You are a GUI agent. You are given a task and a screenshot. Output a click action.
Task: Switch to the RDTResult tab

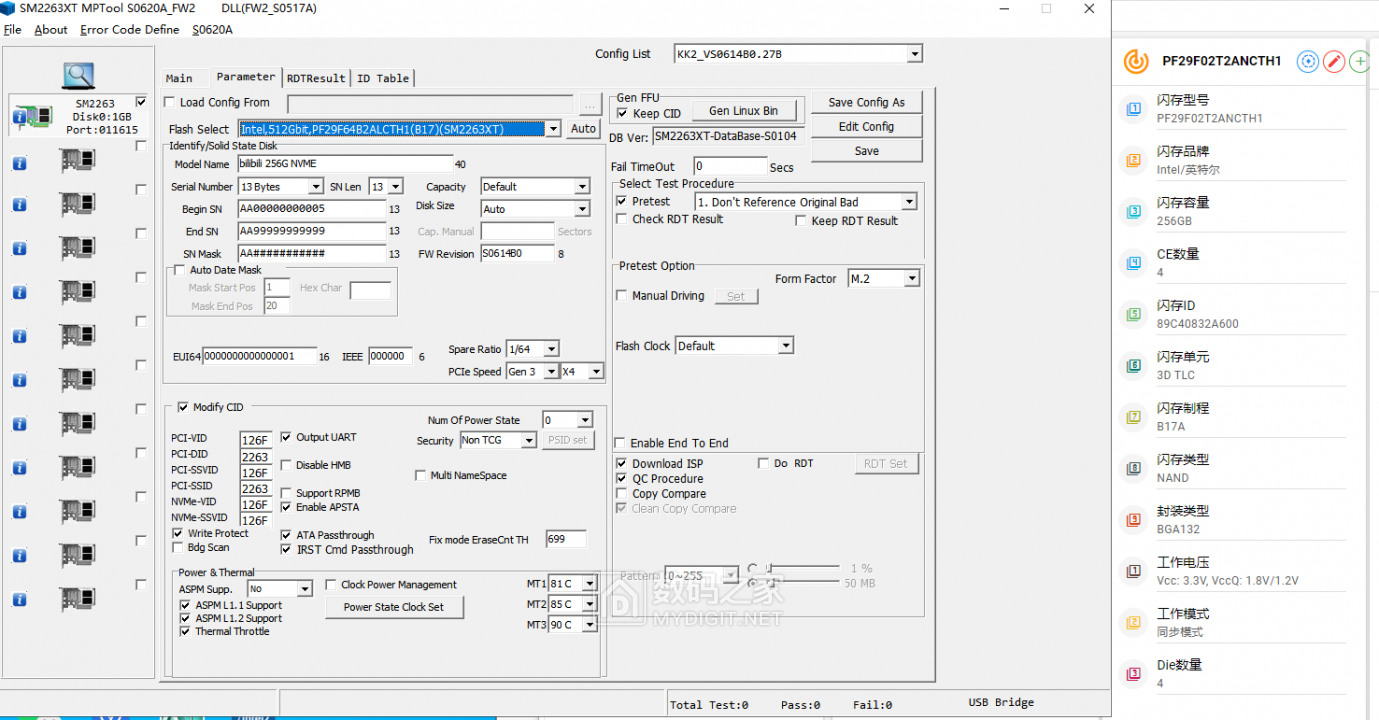tap(316, 78)
